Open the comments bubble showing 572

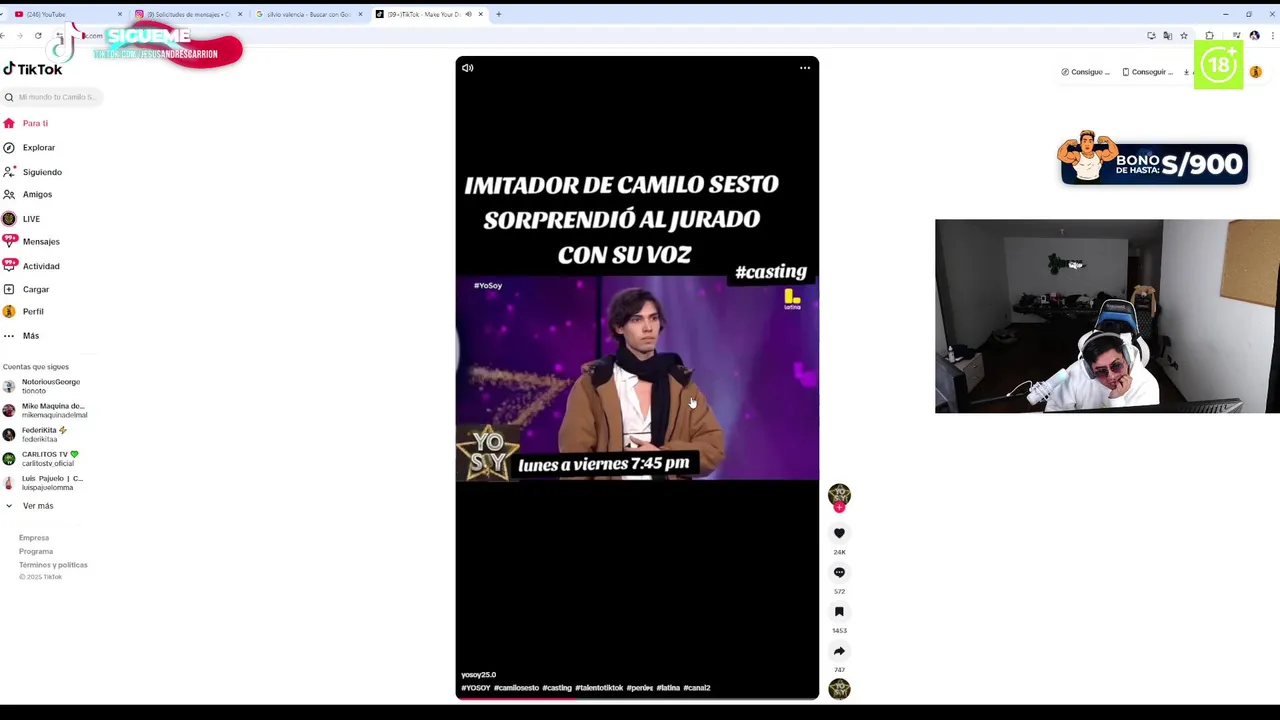click(839, 572)
